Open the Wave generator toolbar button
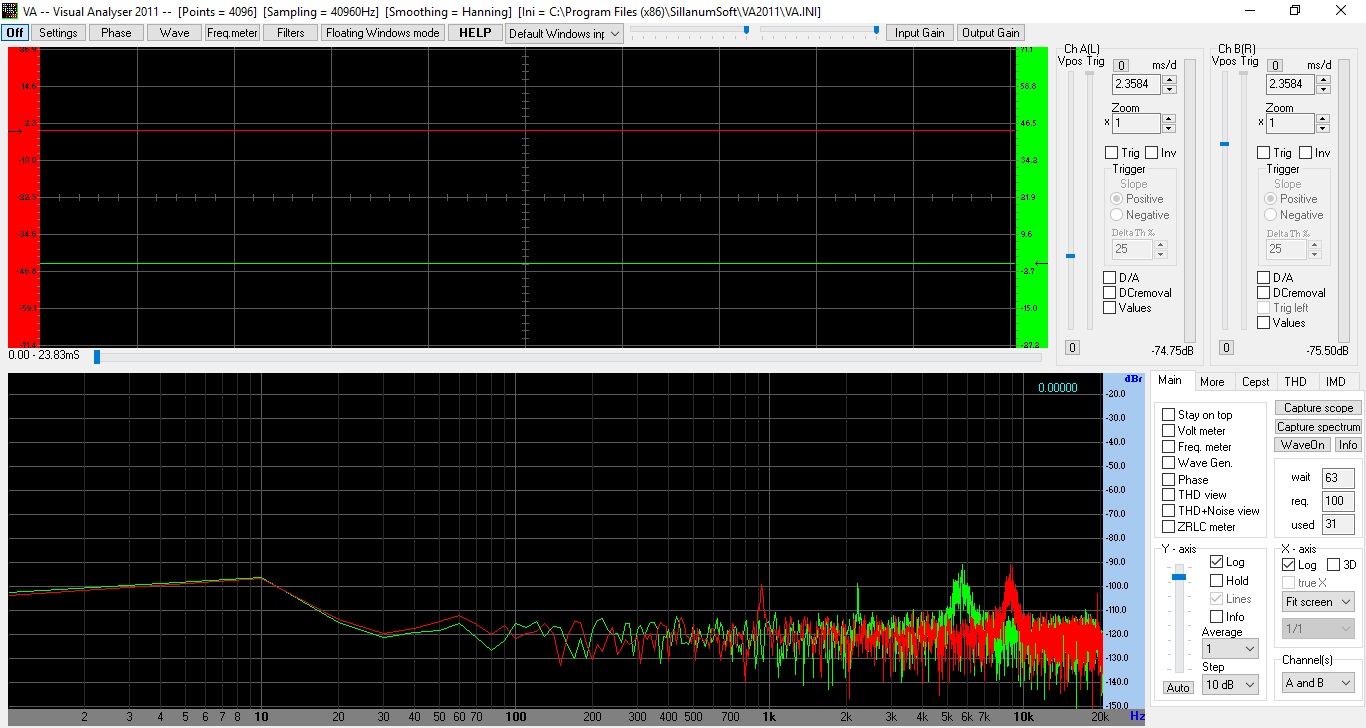The width and height of the screenshot is (1366, 728). tap(174, 33)
